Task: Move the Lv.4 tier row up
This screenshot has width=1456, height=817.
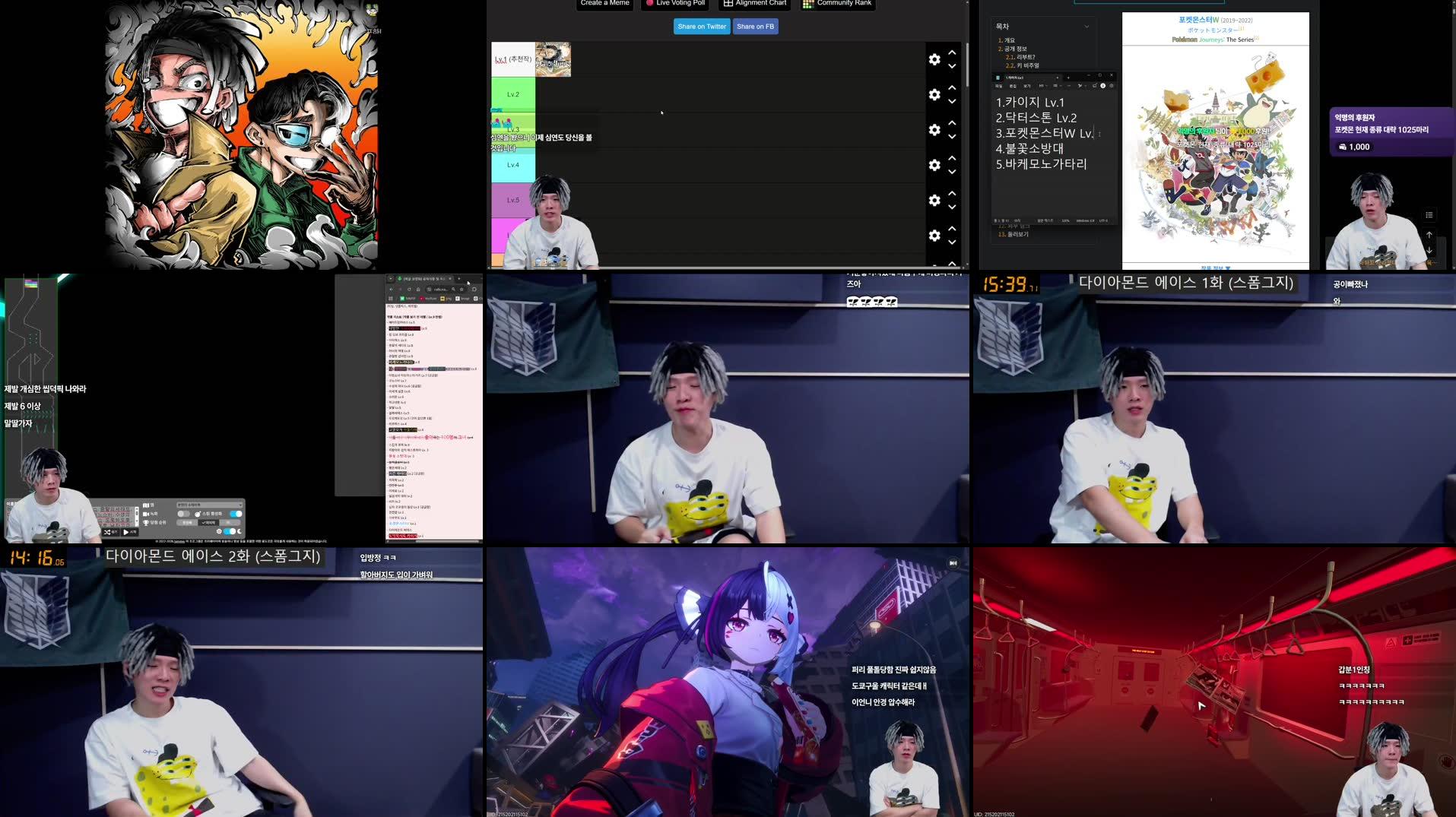Action: (952, 158)
